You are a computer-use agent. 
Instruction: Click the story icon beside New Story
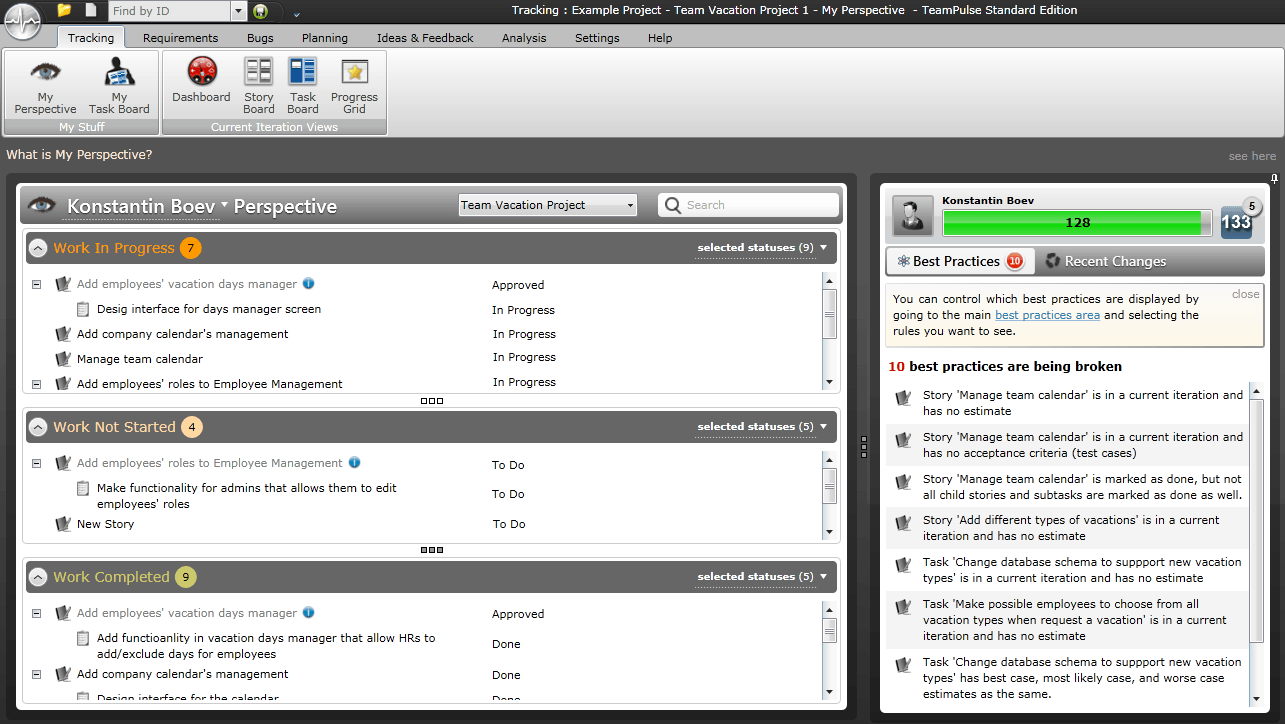click(63, 524)
